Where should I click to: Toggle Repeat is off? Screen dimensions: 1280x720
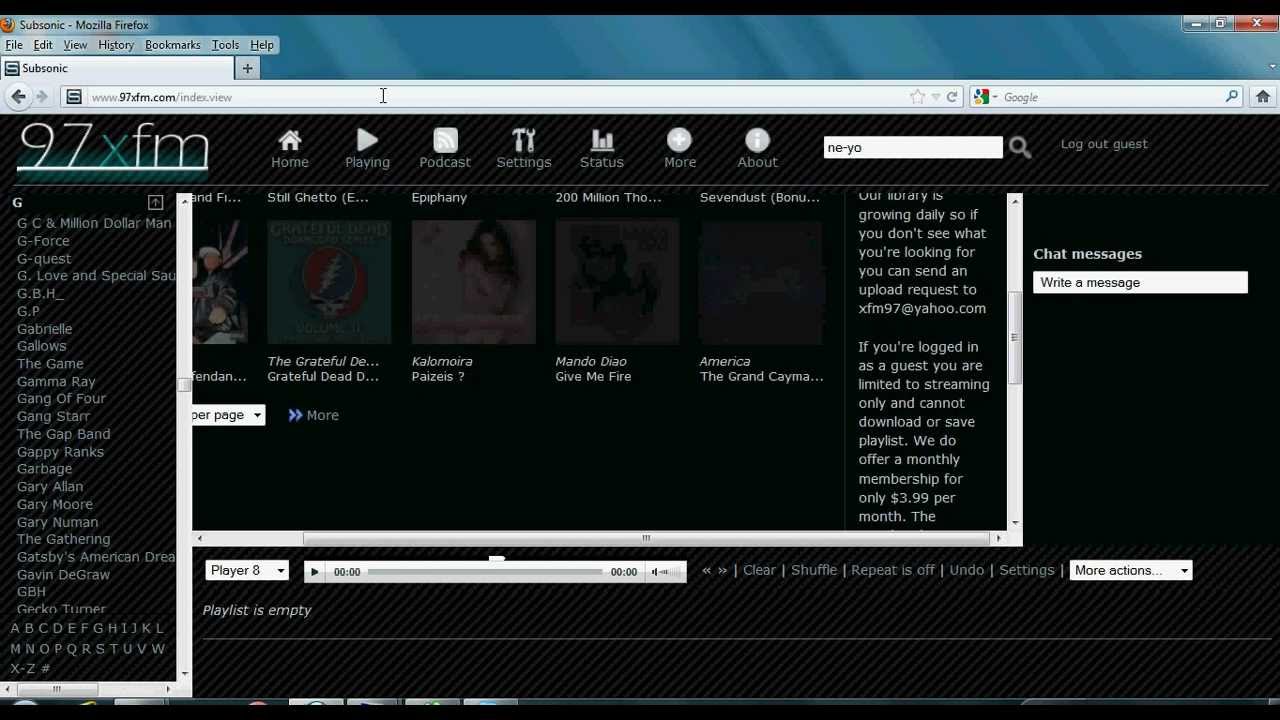point(893,570)
